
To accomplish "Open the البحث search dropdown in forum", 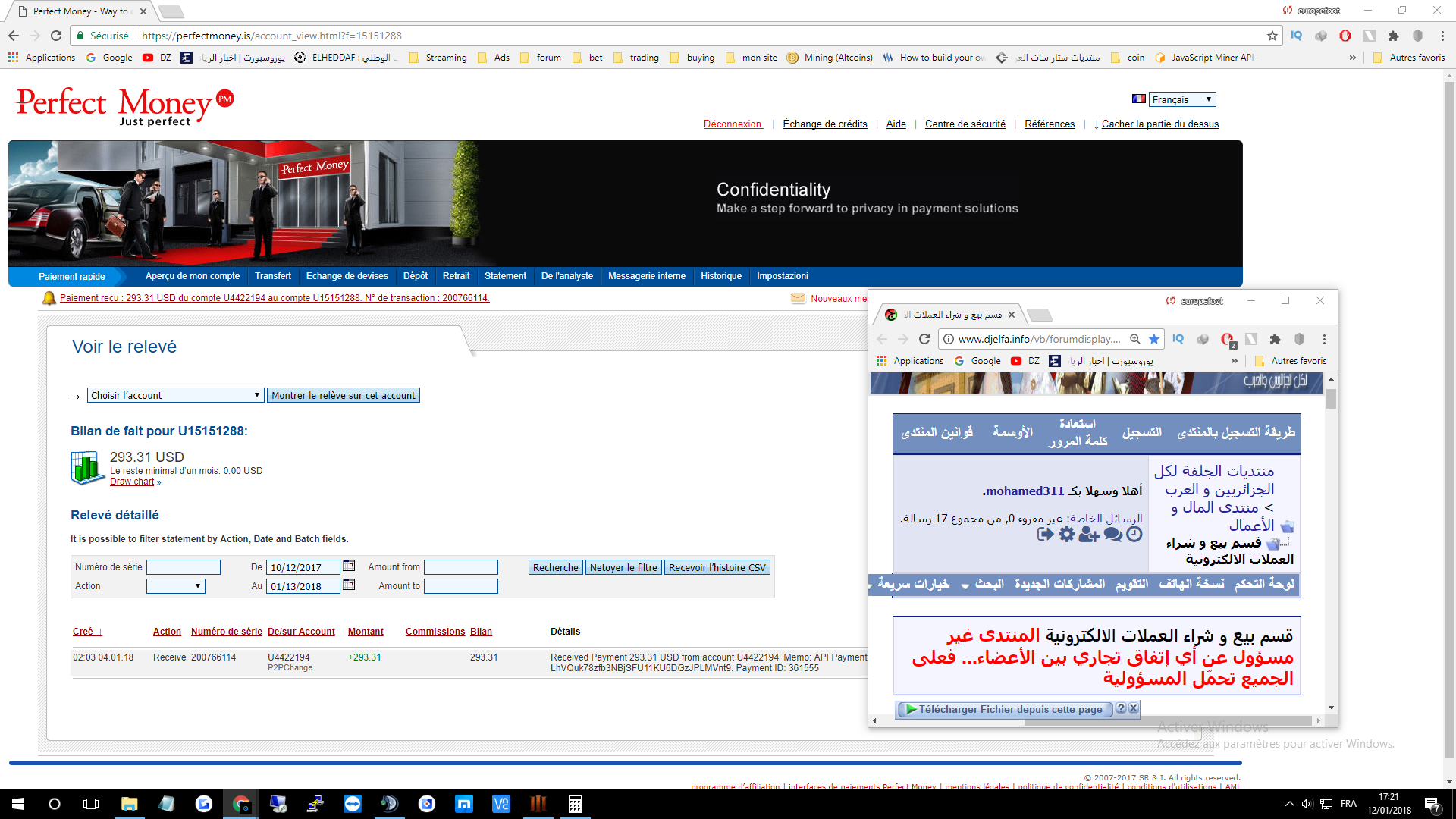I will pyautogui.click(x=983, y=584).
